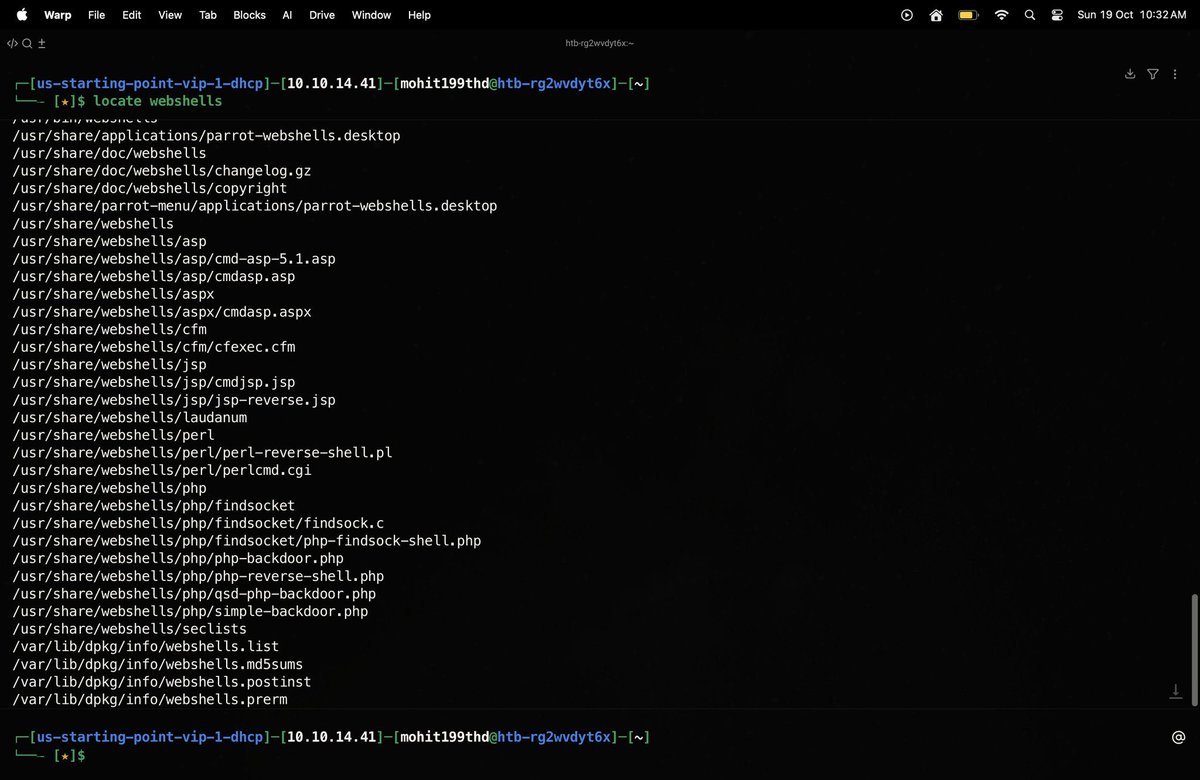This screenshot has height=780, width=1200.
Task: Click the cmd-asp-5.1.asp path line
Action: coord(174,259)
